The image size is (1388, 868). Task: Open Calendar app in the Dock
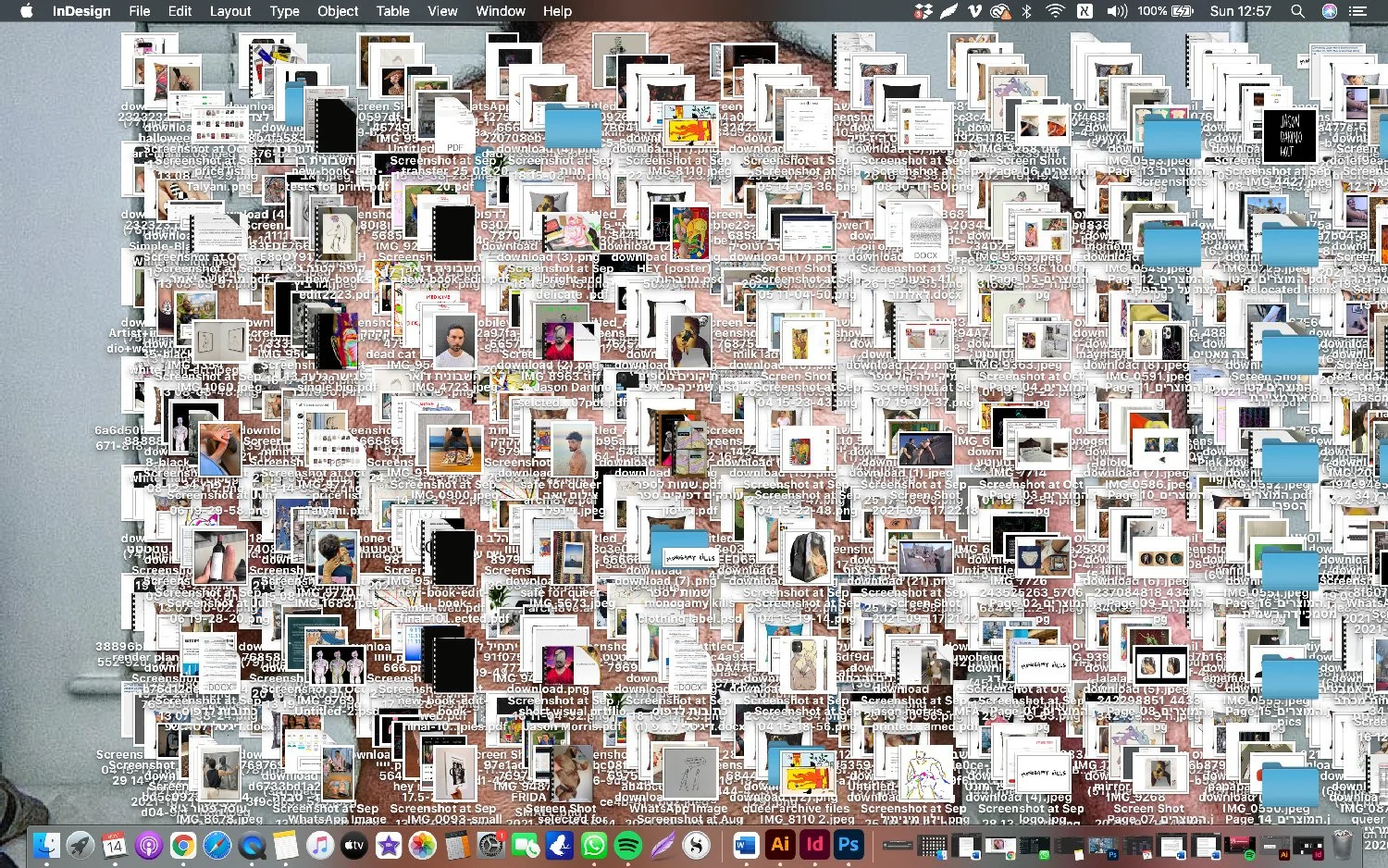(x=115, y=845)
